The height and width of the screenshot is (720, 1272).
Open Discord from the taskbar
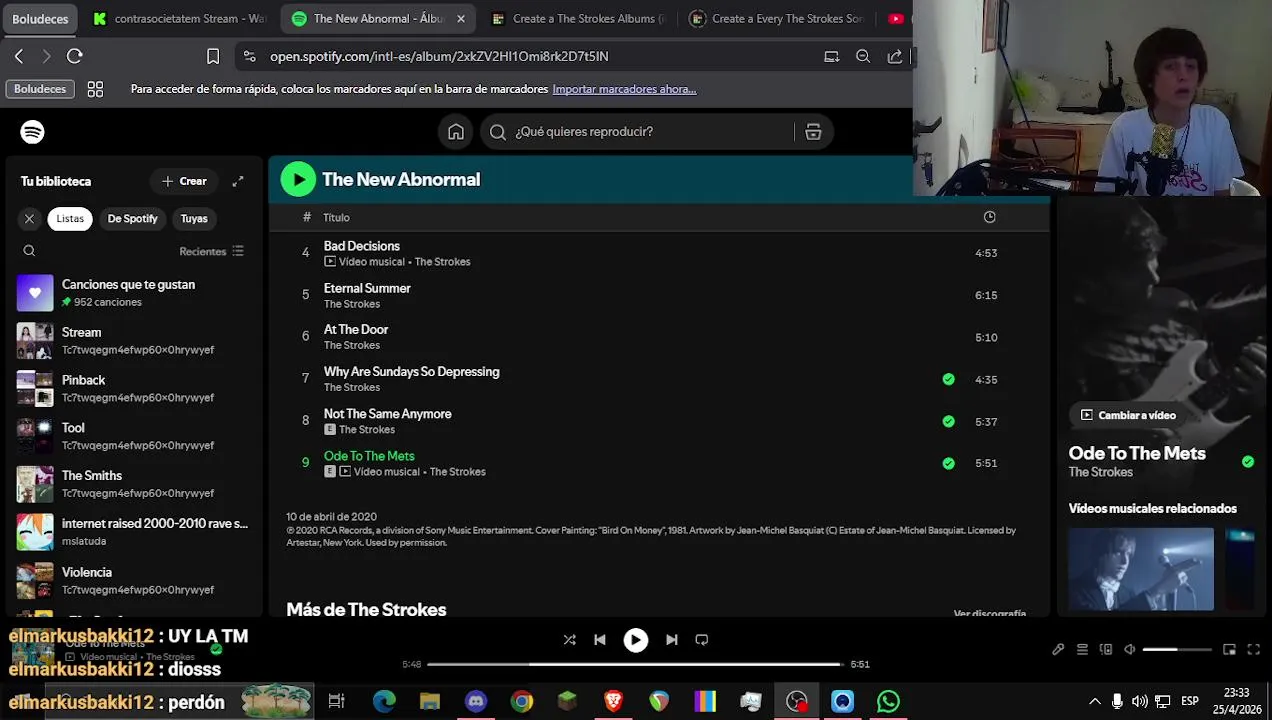click(476, 702)
